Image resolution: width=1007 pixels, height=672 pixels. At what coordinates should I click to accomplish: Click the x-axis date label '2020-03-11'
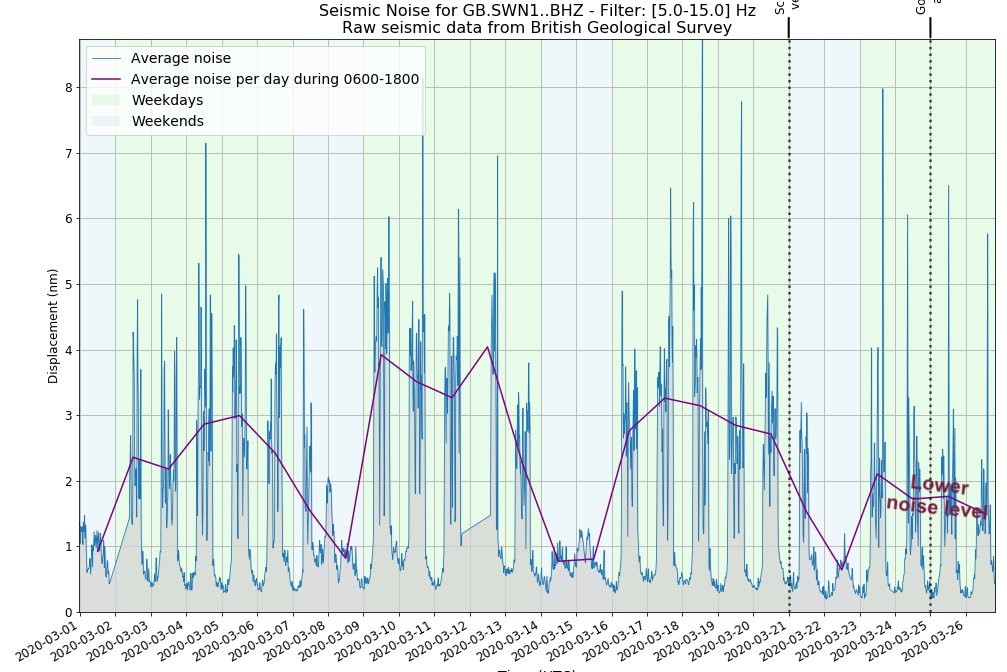[403, 641]
